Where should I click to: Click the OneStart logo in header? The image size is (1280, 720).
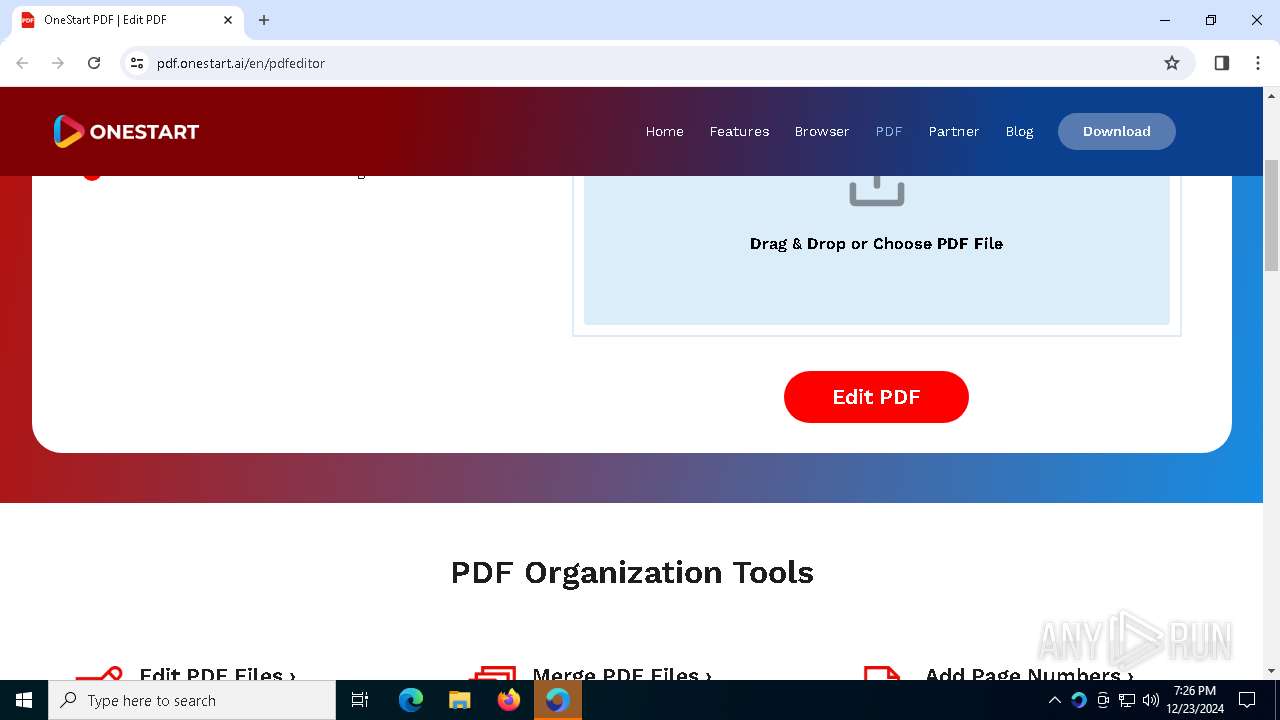(126, 131)
